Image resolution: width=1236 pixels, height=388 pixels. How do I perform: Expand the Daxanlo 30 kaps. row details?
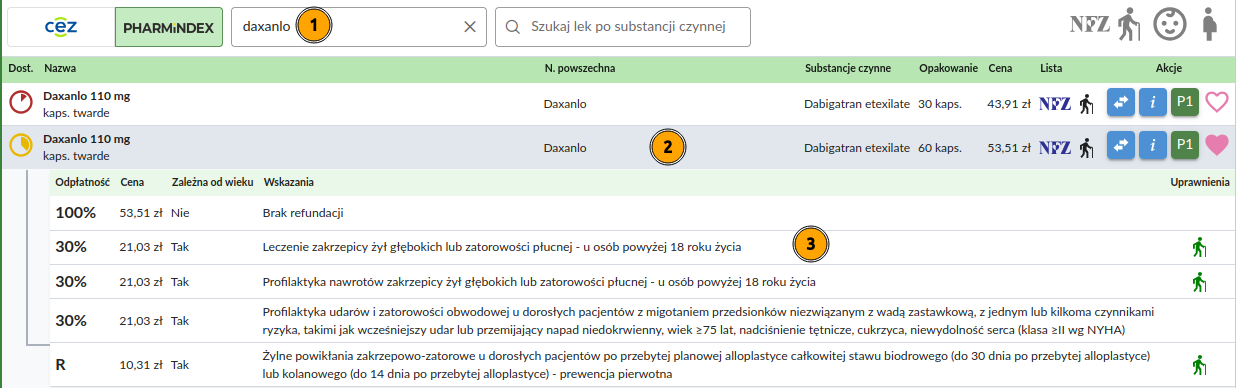pos(618,104)
